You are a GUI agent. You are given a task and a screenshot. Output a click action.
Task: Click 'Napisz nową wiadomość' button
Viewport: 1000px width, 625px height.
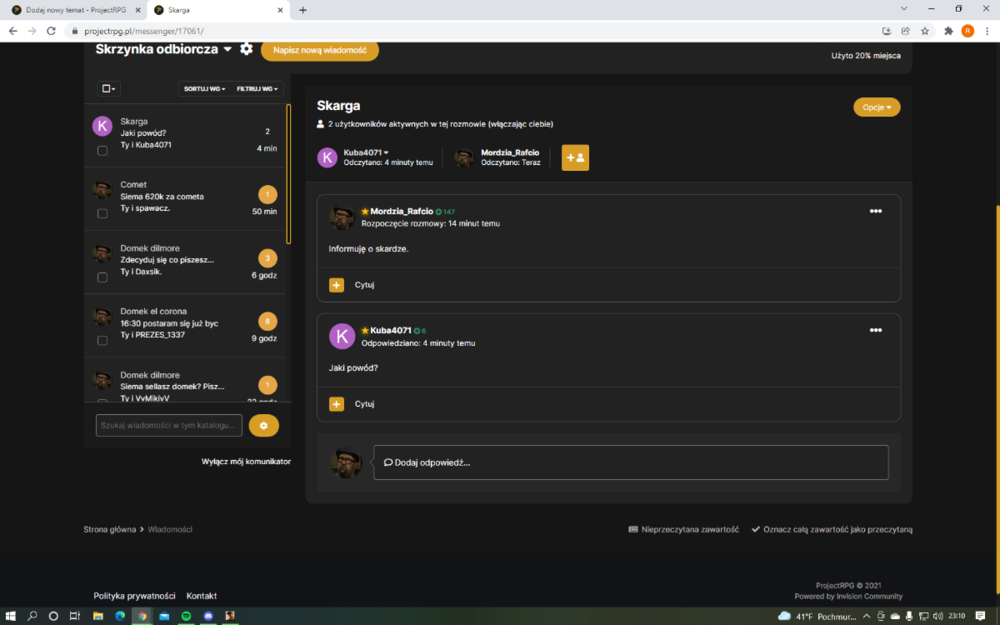tap(320, 50)
